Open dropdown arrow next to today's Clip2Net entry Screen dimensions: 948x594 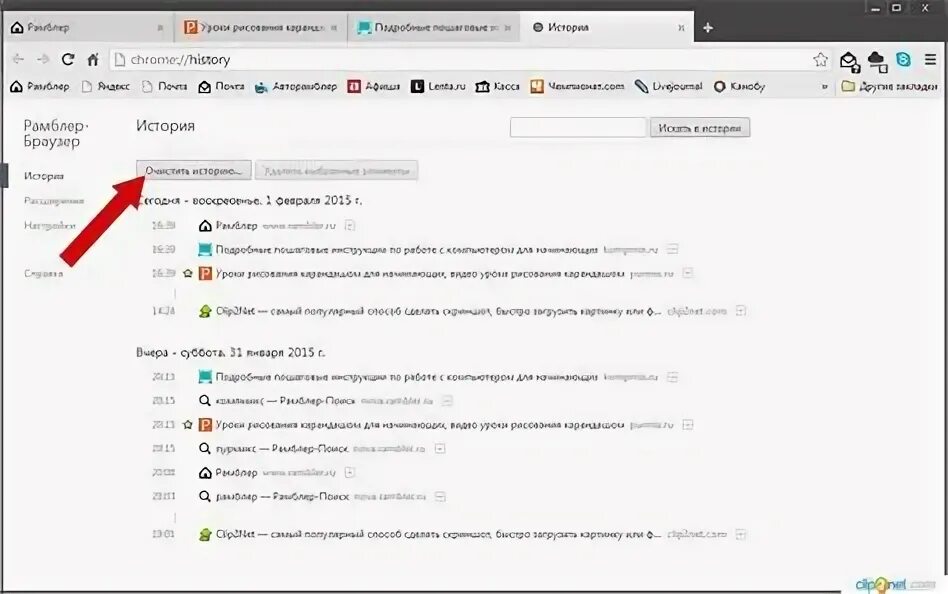click(x=741, y=311)
